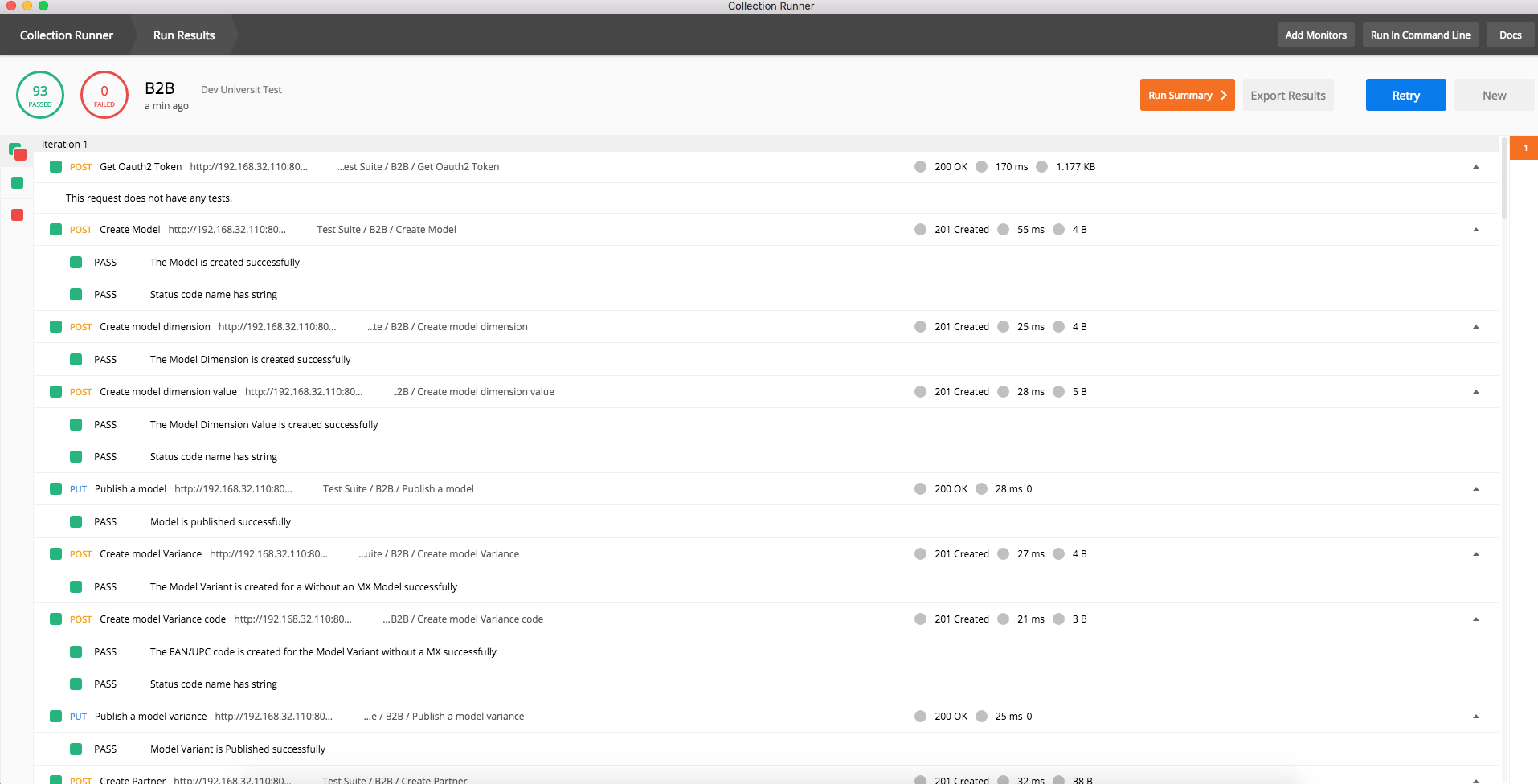Click the 201 Created dot for Create Partner
The width and height of the screenshot is (1538, 784).
pos(920,778)
